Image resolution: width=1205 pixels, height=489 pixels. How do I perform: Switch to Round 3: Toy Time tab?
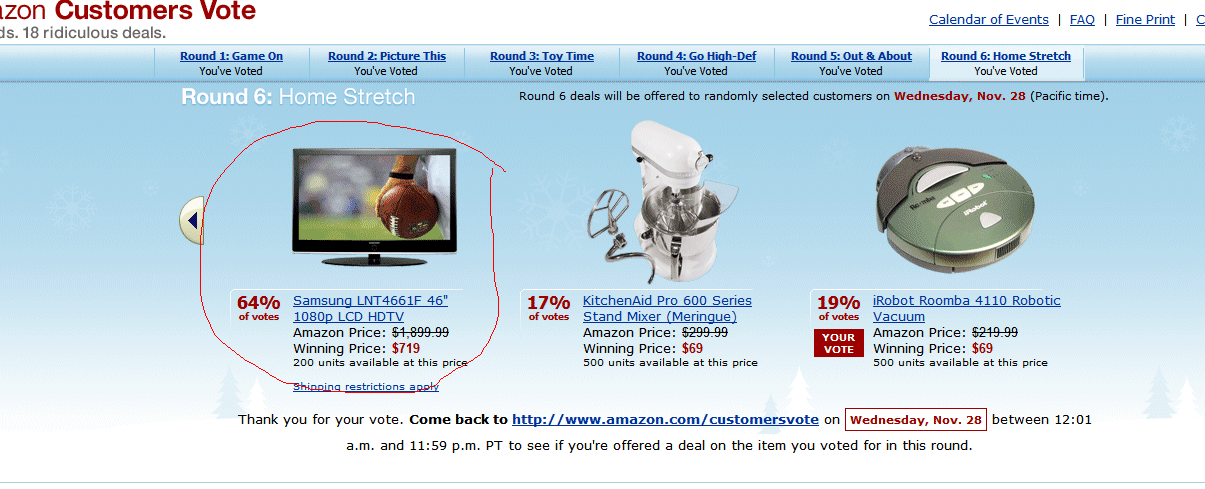[542, 56]
